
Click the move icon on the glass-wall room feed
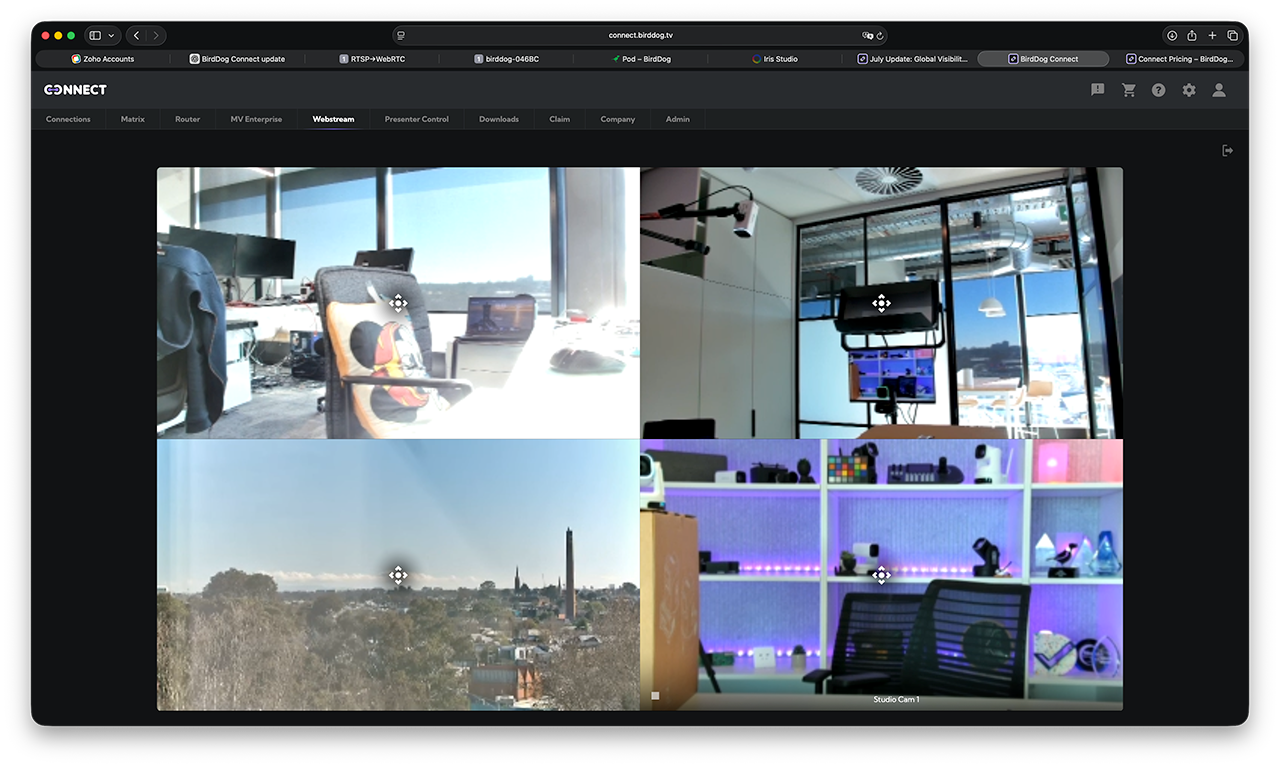click(881, 303)
